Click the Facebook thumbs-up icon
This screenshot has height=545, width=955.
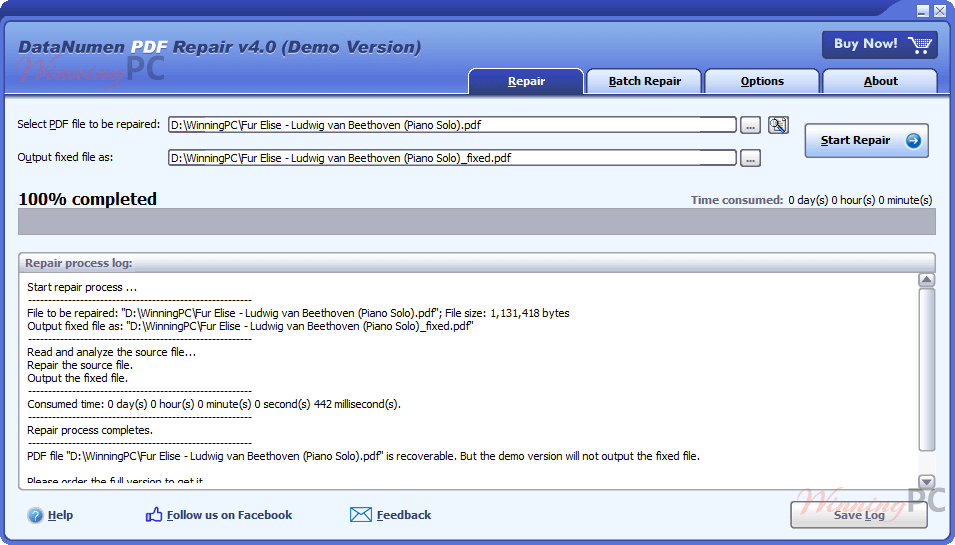pos(153,515)
